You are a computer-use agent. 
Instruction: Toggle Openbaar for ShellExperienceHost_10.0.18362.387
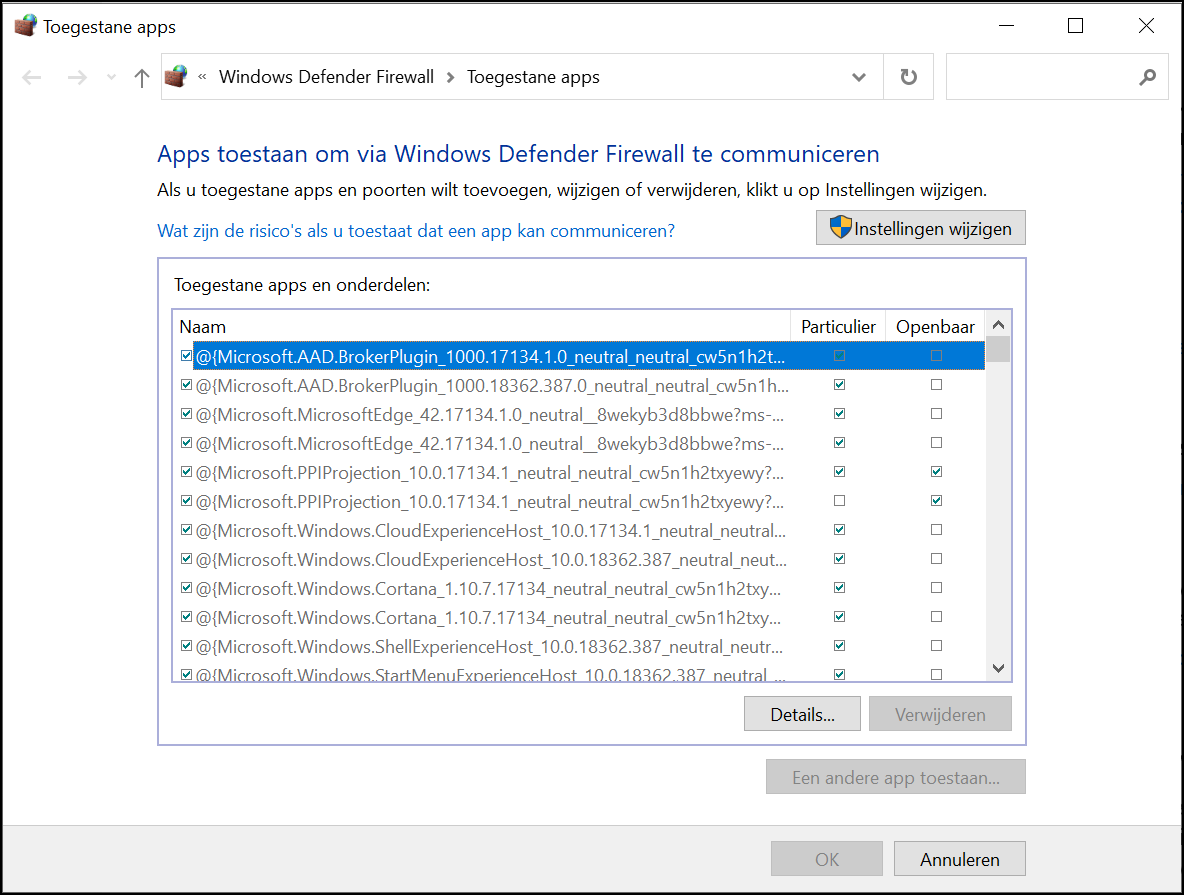[x=936, y=645]
